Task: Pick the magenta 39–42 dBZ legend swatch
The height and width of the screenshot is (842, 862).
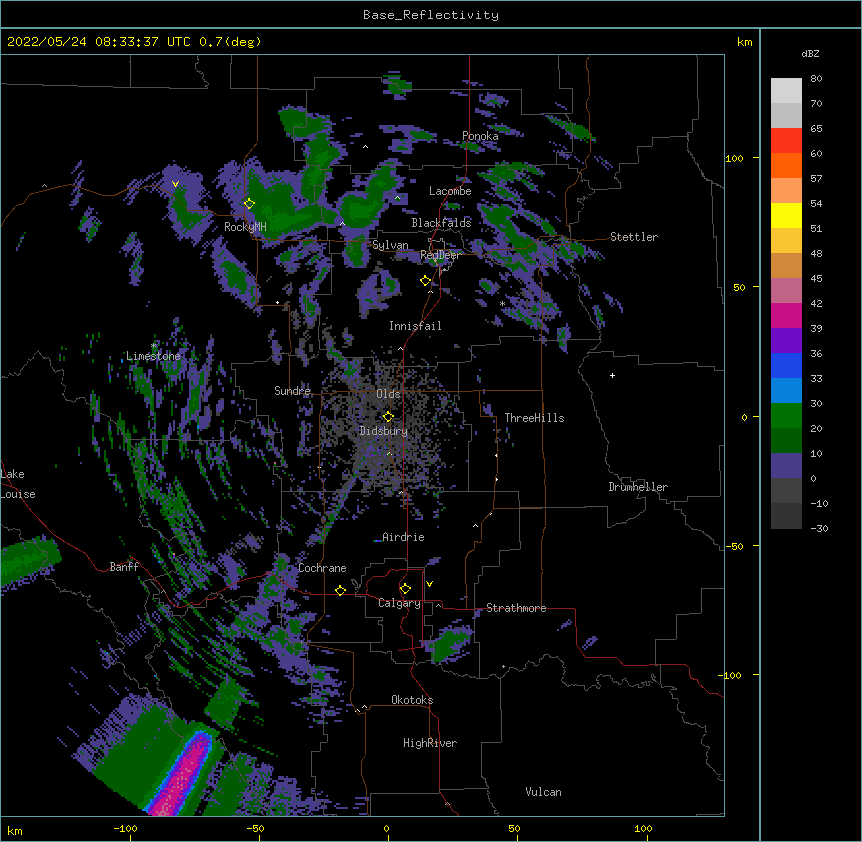Action: click(786, 315)
